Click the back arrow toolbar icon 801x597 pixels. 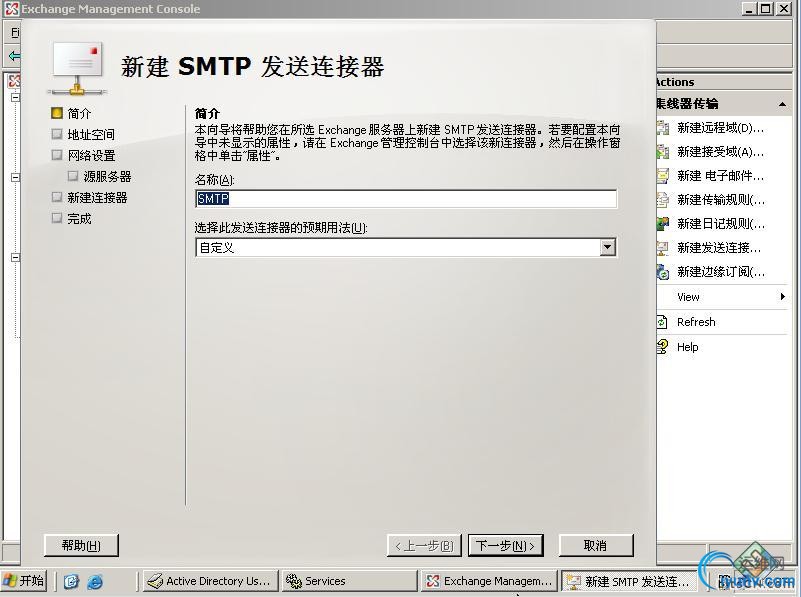14,55
